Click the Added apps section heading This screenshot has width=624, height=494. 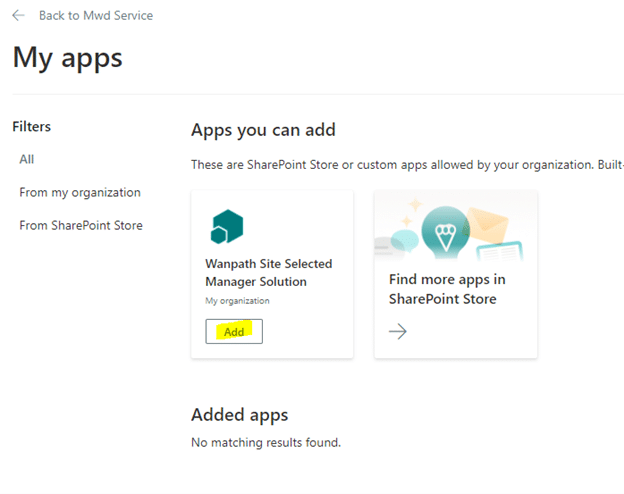pyautogui.click(x=239, y=415)
